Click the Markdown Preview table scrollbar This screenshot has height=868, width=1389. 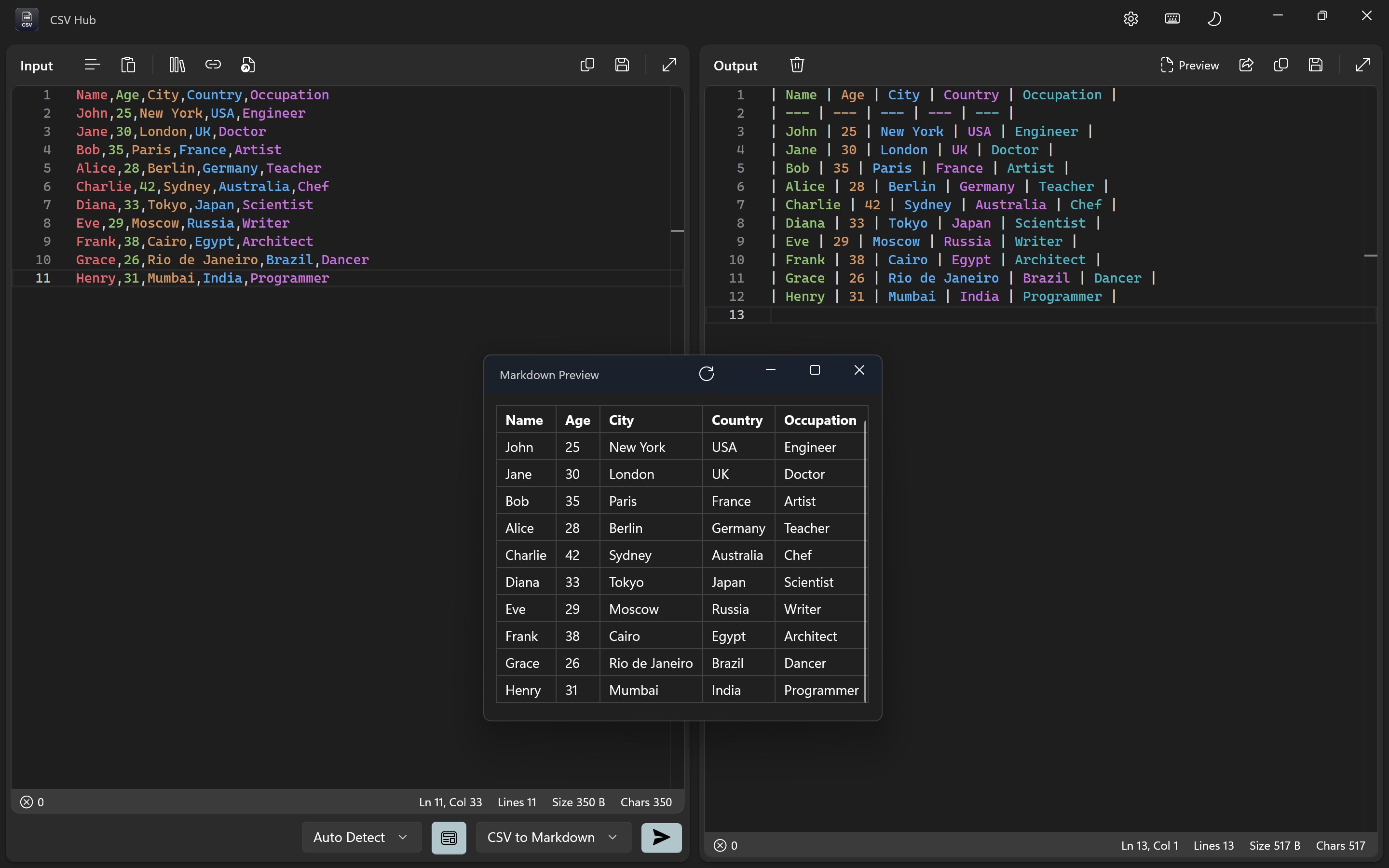tap(866, 557)
